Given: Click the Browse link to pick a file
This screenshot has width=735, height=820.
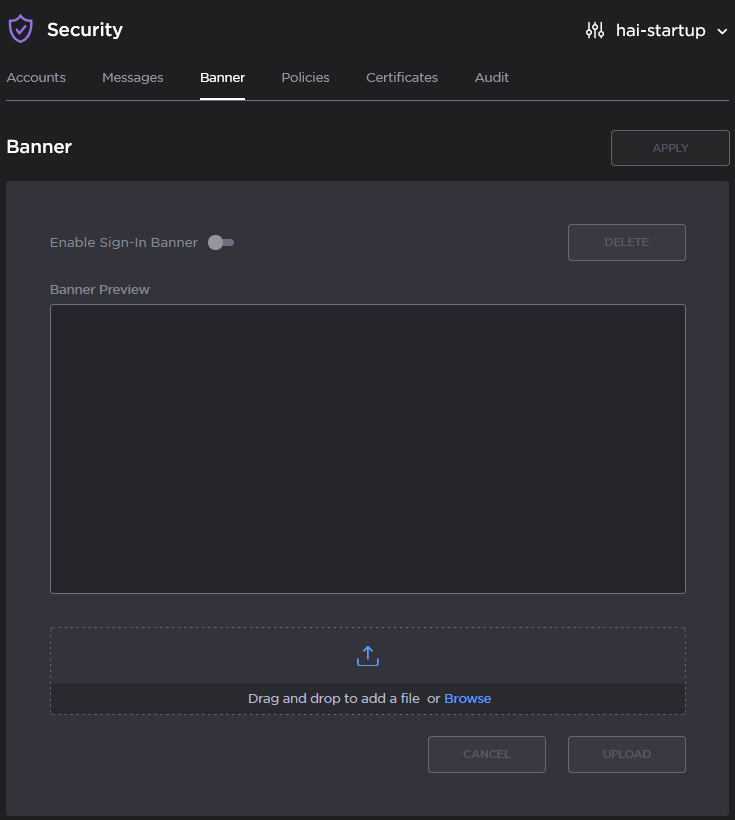Looking at the screenshot, I should click(x=467, y=698).
